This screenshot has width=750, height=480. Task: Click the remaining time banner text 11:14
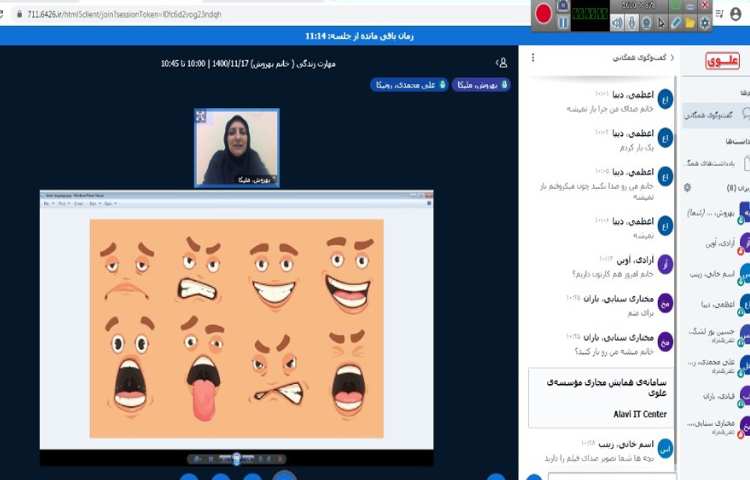click(359, 36)
